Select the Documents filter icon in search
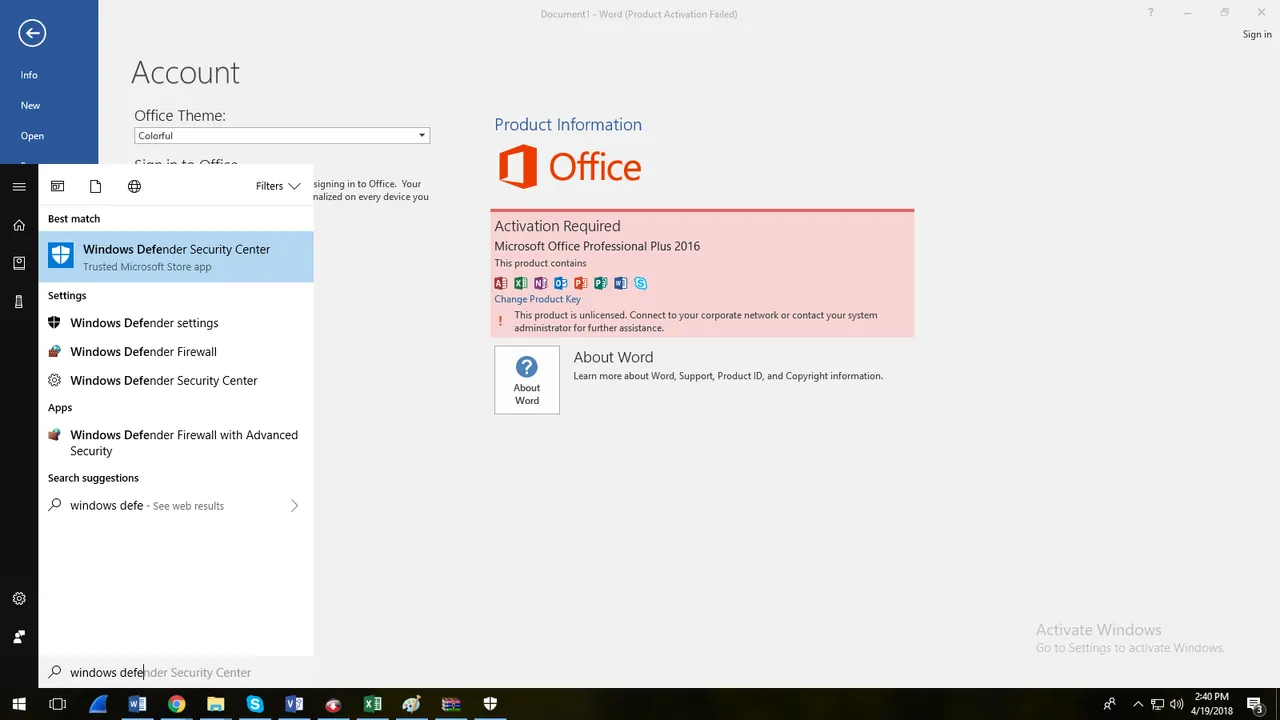This screenshot has width=1280, height=720. (96, 186)
